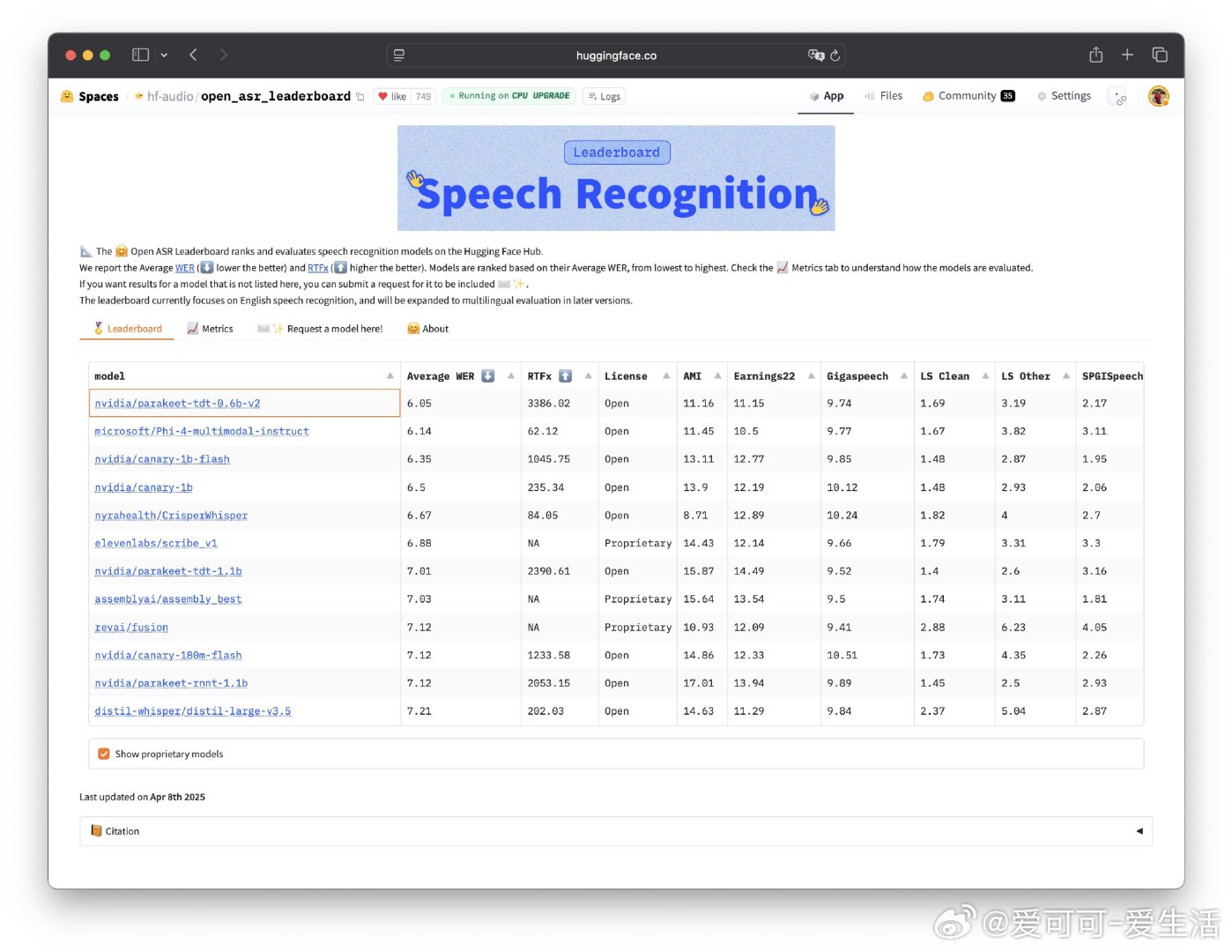This screenshot has height=952, width=1232.
Task: Open the sidebar options chevron dropdown
Action: [x=164, y=55]
